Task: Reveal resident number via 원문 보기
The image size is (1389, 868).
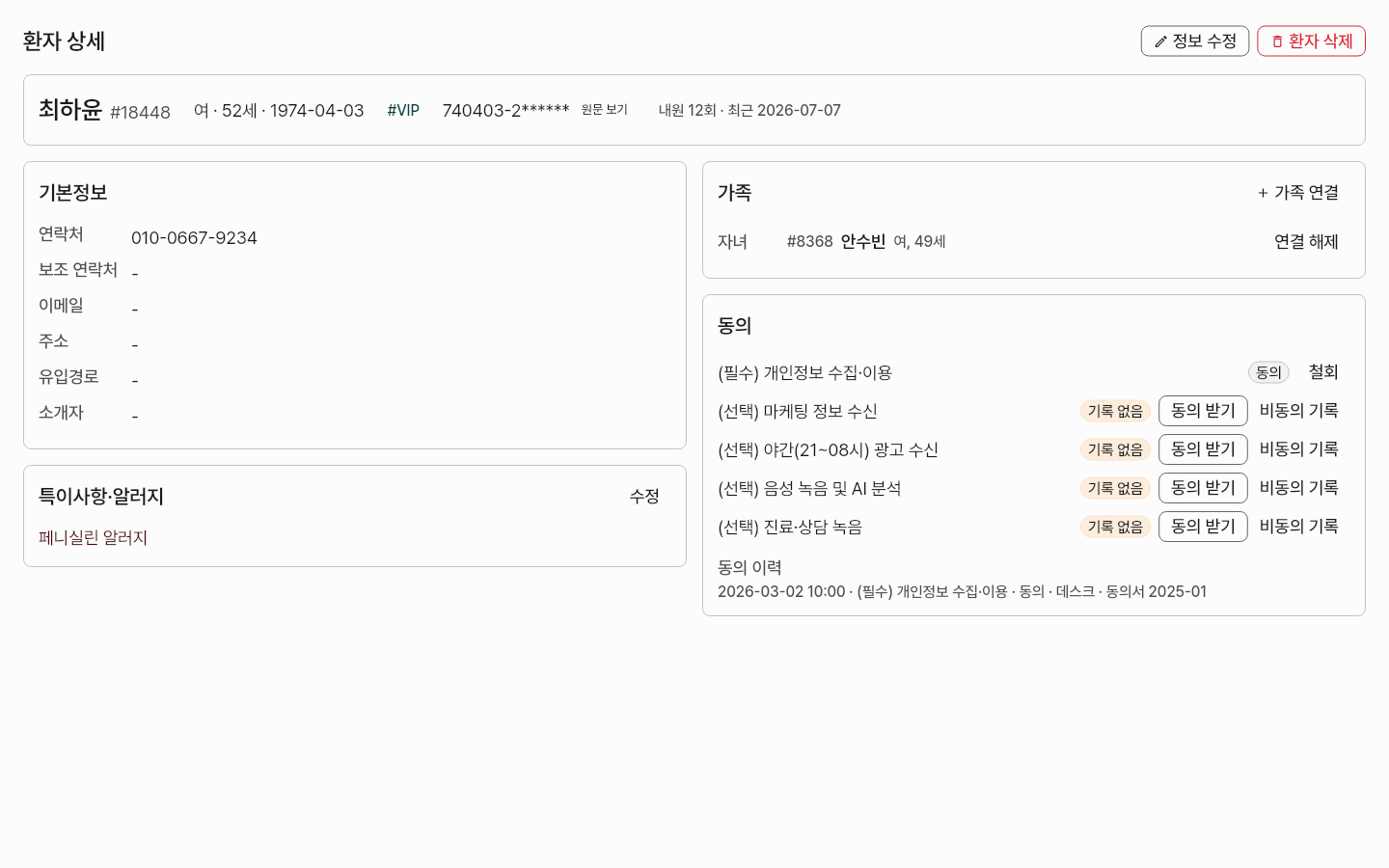Action: [604, 110]
